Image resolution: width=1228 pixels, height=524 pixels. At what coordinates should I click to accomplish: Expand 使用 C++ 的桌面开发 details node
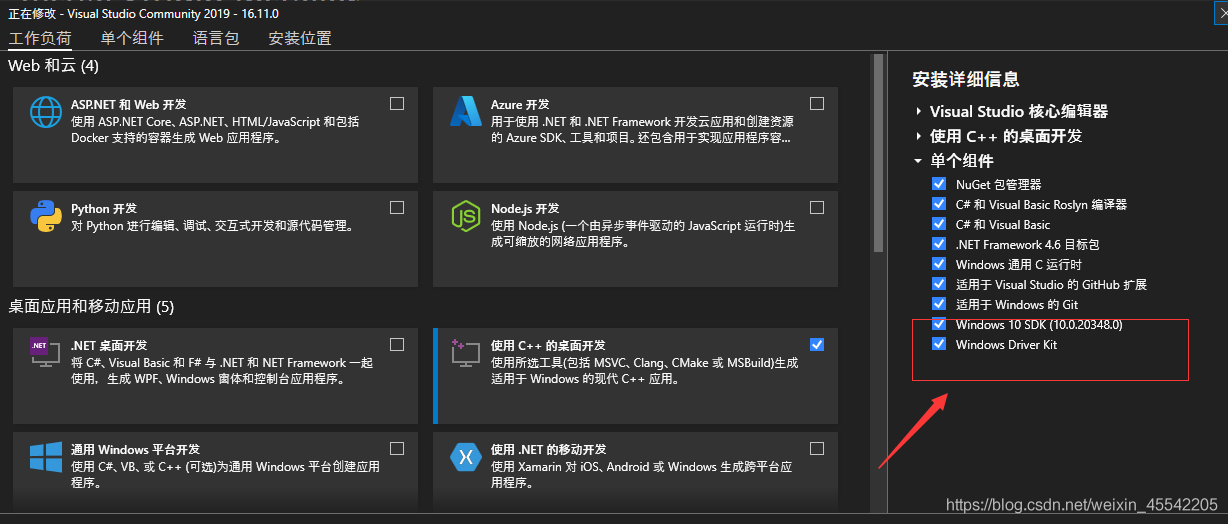(918, 136)
